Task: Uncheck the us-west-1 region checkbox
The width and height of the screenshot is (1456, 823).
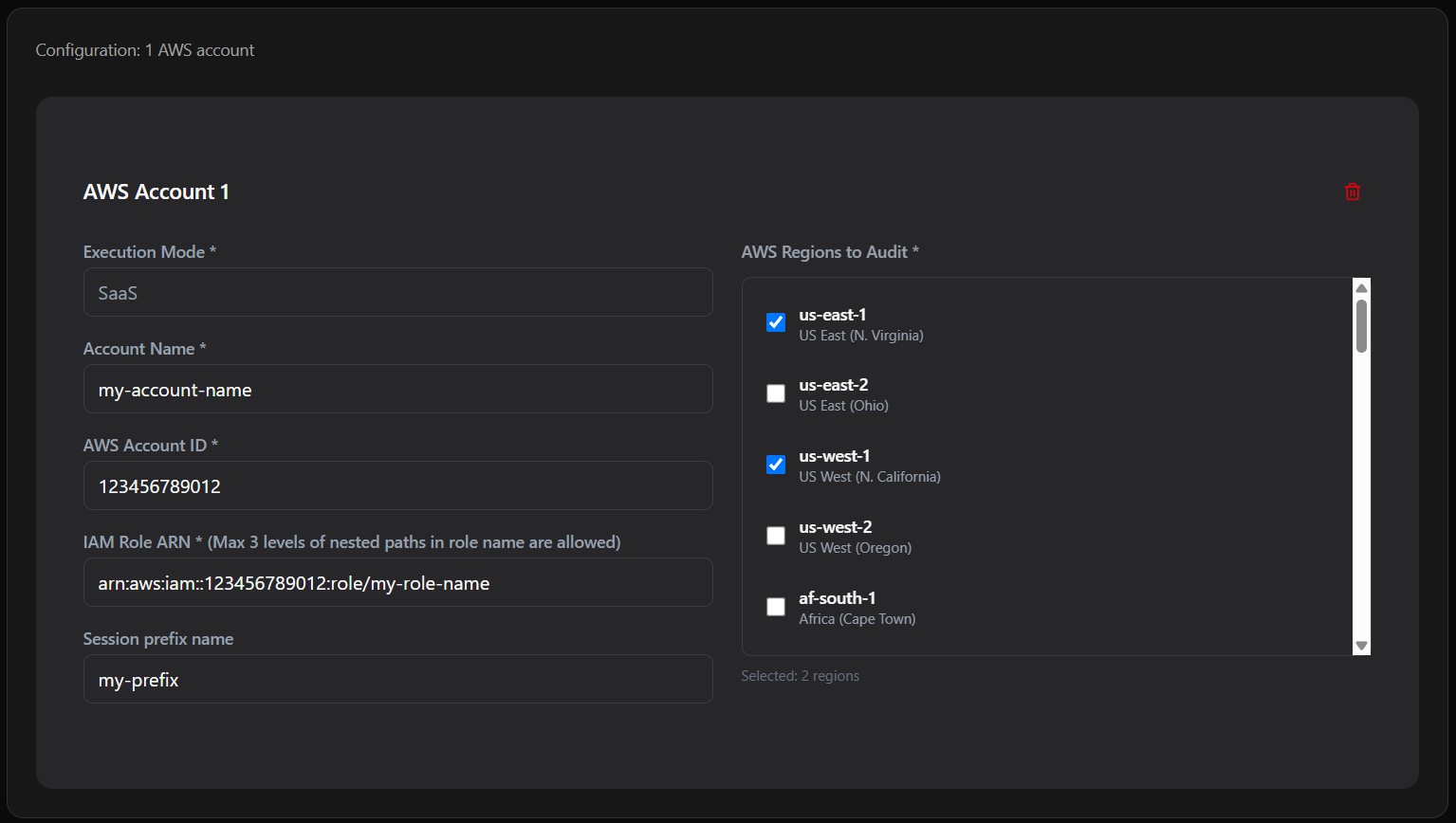Action: pyautogui.click(x=776, y=465)
